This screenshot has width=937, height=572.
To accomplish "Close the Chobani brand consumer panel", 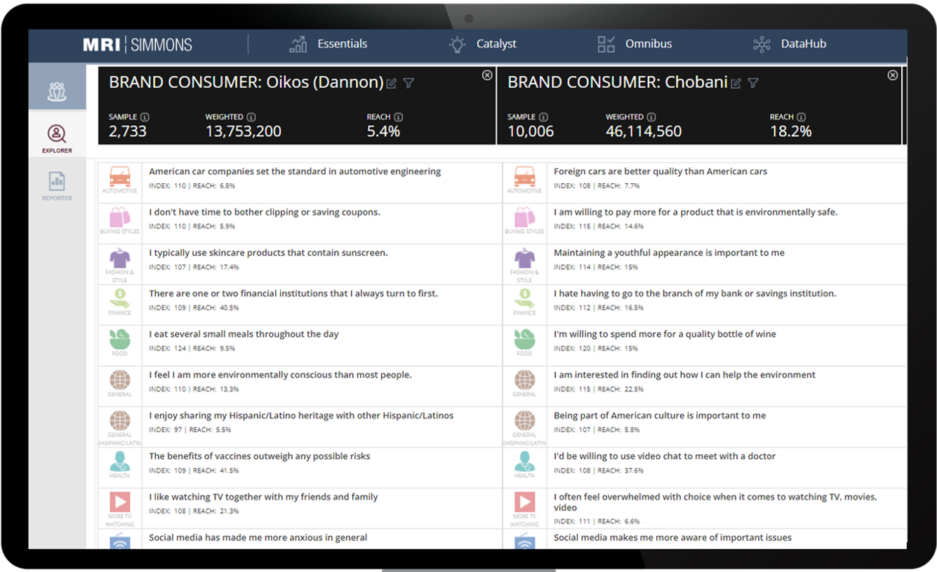I will tap(893, 75).
